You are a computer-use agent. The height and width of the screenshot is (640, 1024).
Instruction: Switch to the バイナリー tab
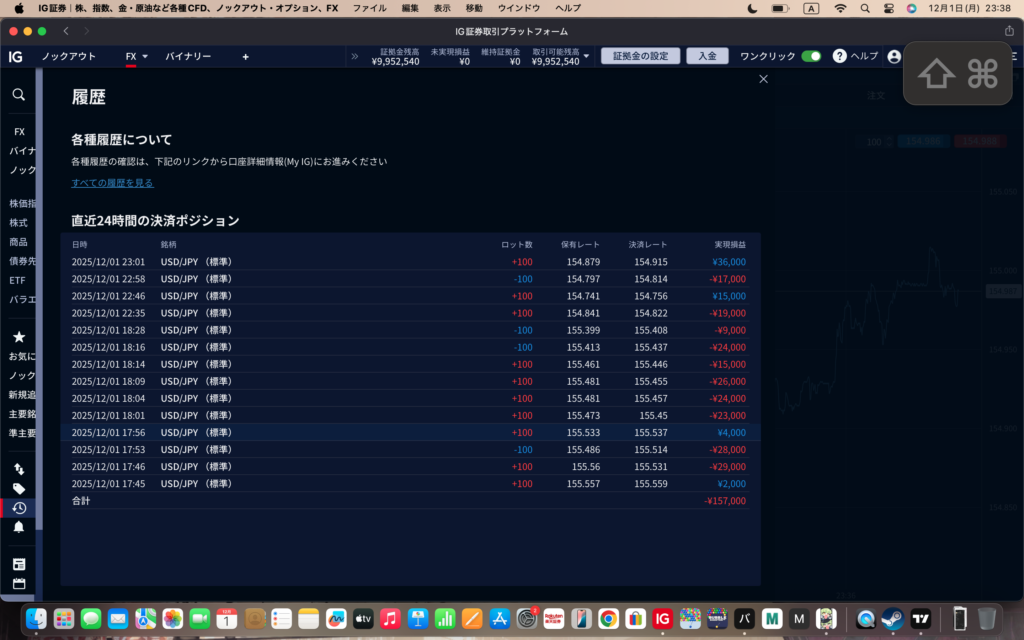188,57
